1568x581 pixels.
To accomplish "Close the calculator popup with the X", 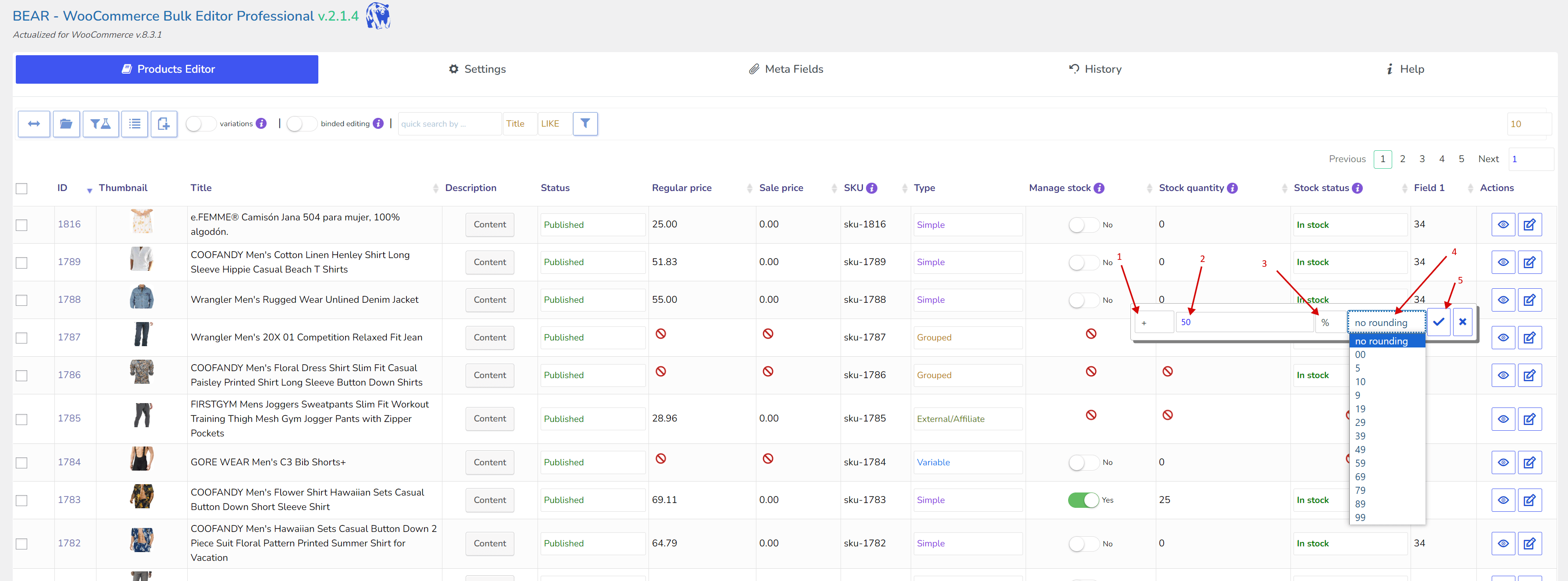I will point(1462,322).
